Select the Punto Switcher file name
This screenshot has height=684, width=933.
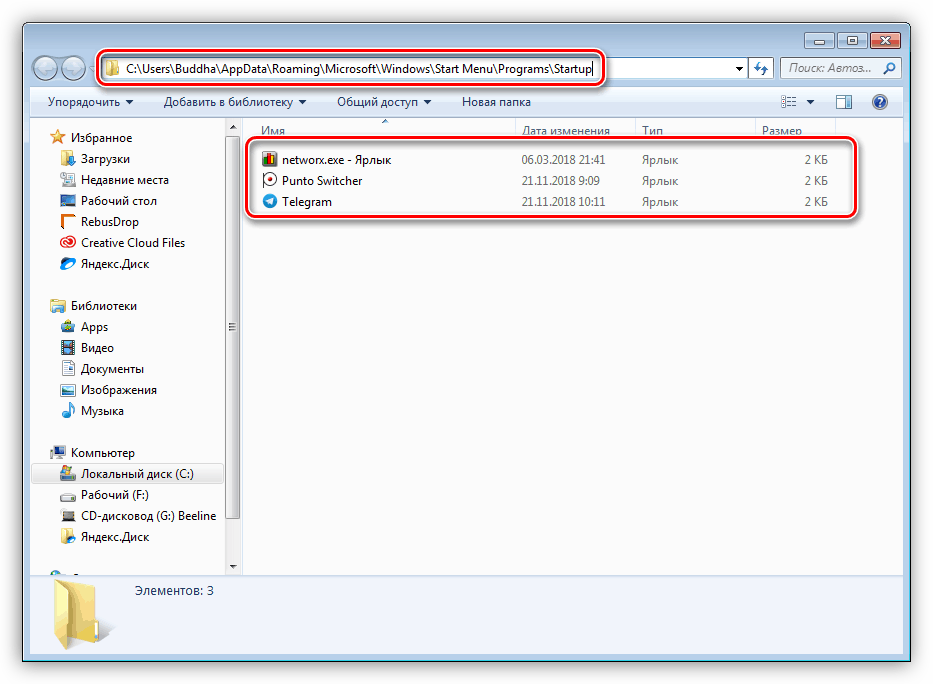click(x=322, y=180)
